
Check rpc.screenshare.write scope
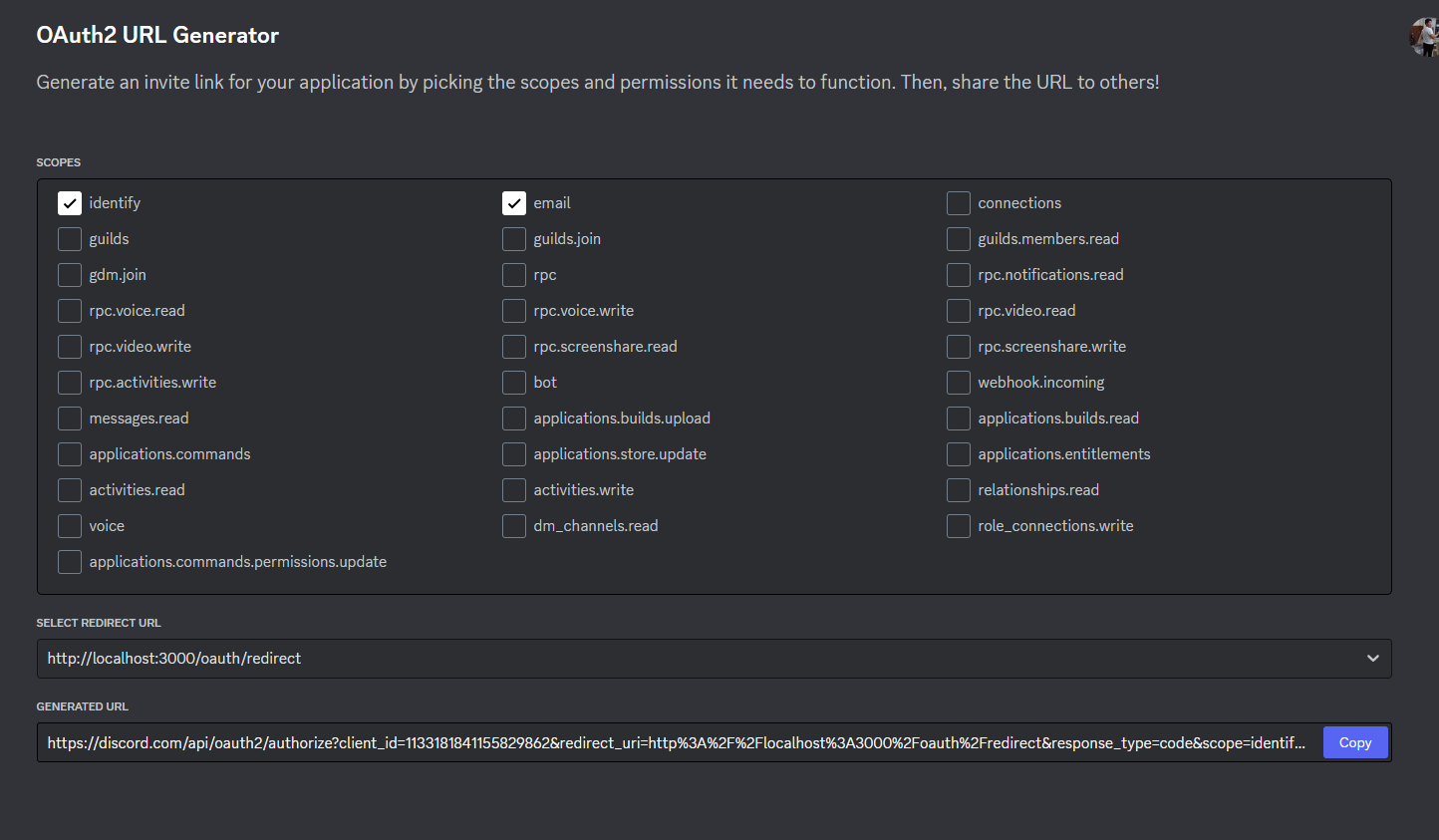959,347
